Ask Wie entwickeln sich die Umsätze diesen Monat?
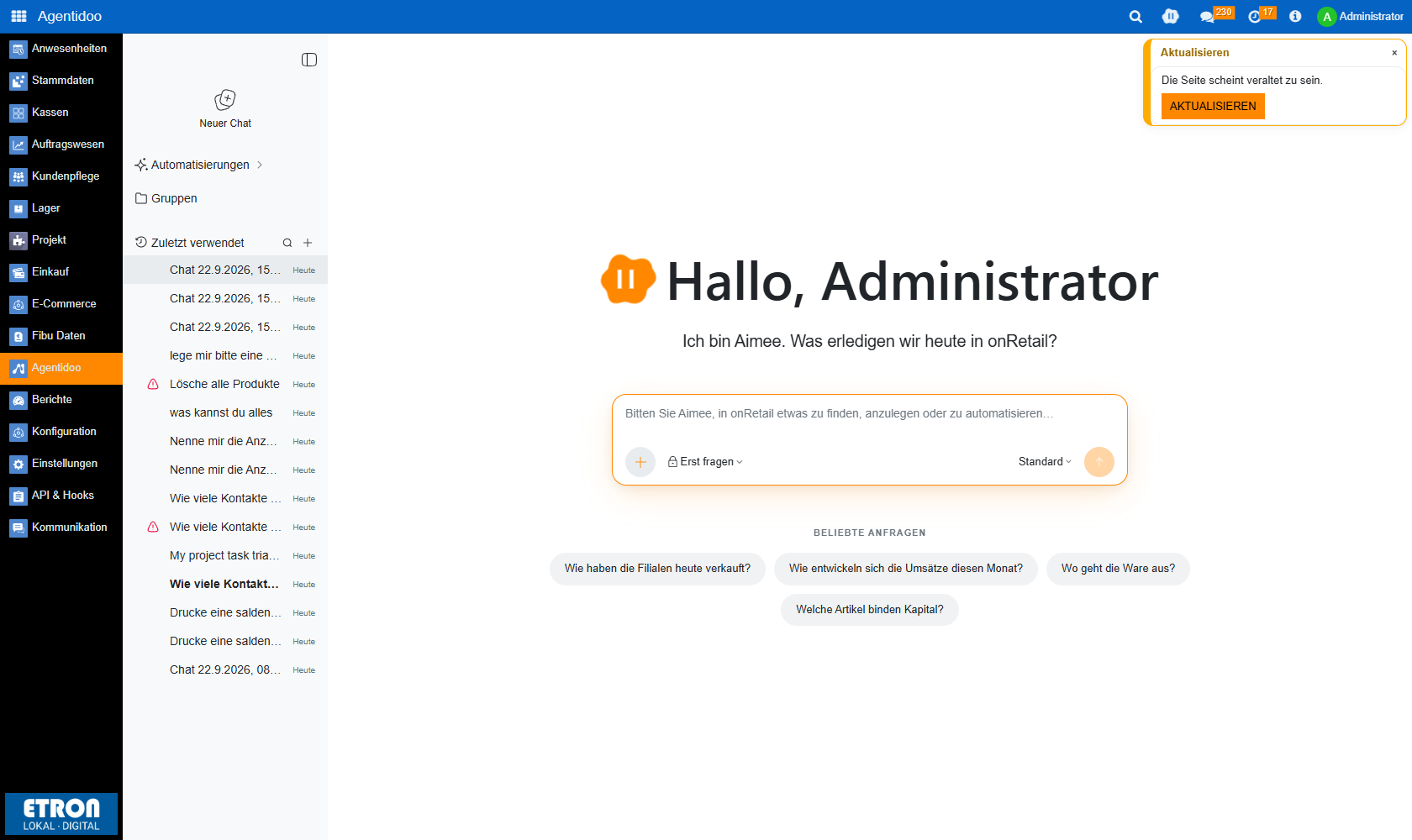This screenshot has width=1412, height=840. (906, 569)
